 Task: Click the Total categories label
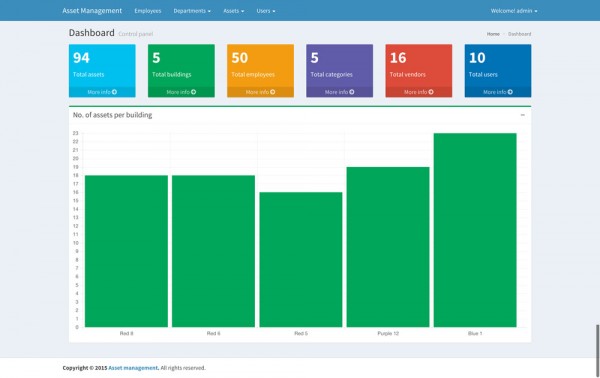coord(331,75)
